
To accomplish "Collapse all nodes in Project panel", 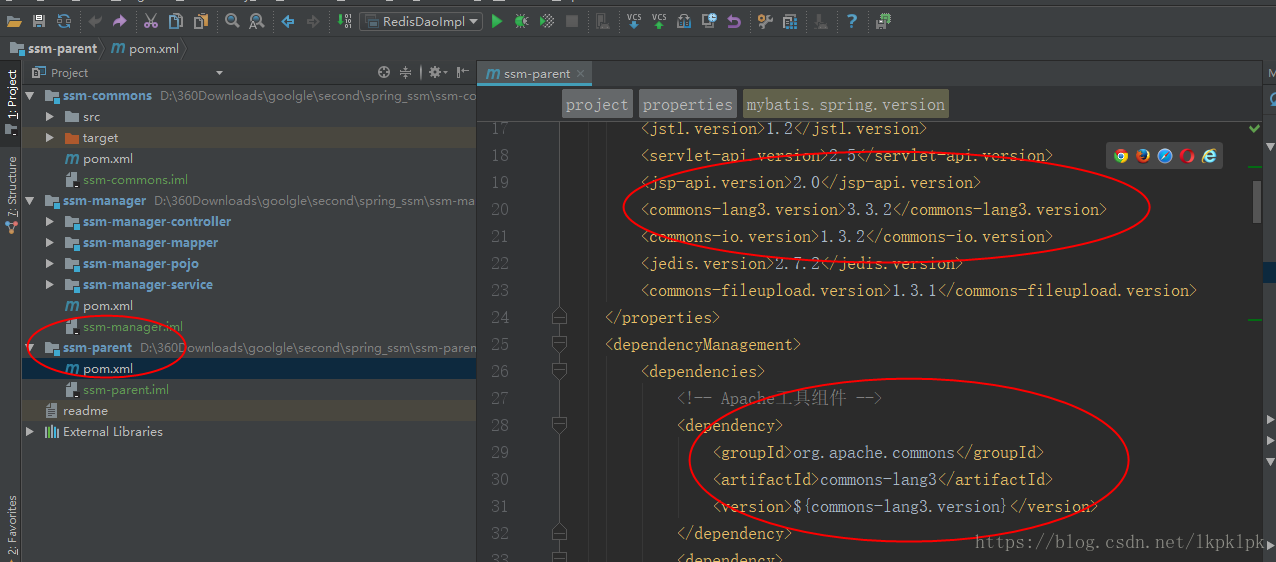I will [x=406, y=72].
